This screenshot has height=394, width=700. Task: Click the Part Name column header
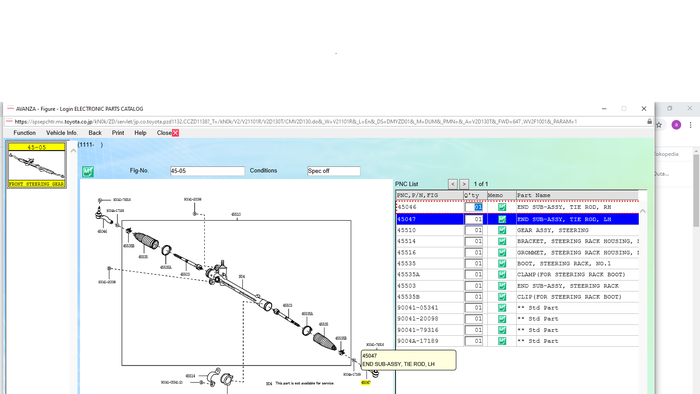pyautogui.click(x=577, y=195)
